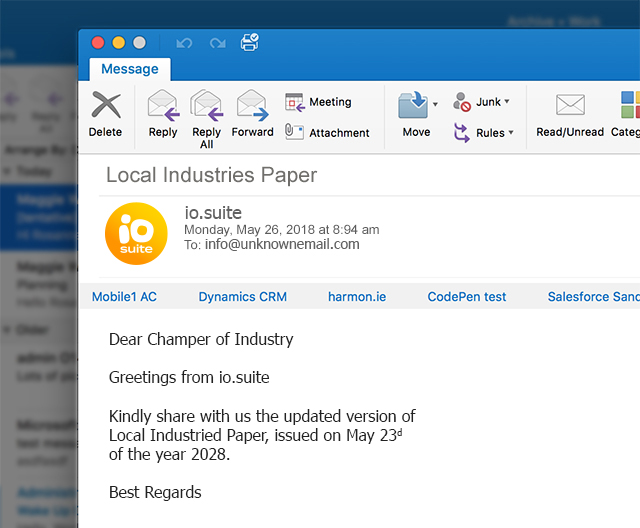640x528 pixels.
Task: Undo the last action in title bar
Action: tap(184, 43)
